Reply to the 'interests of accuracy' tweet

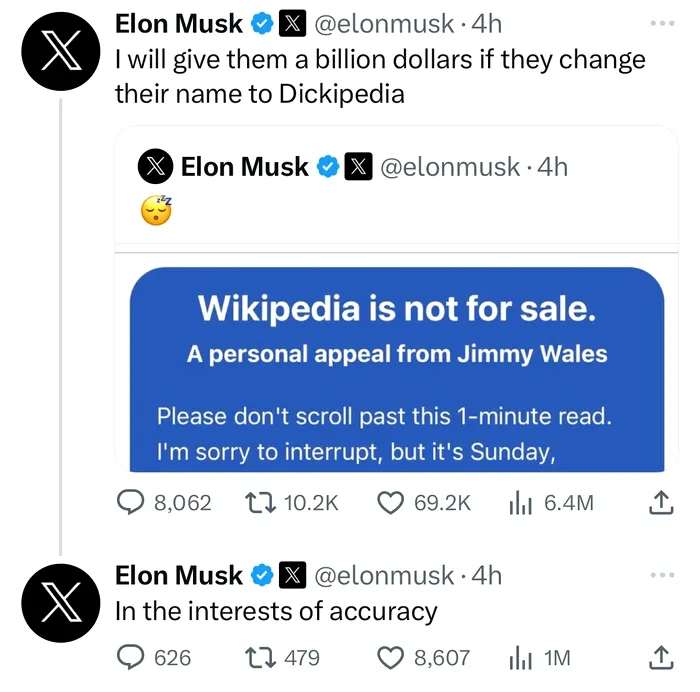pos(131,657)
